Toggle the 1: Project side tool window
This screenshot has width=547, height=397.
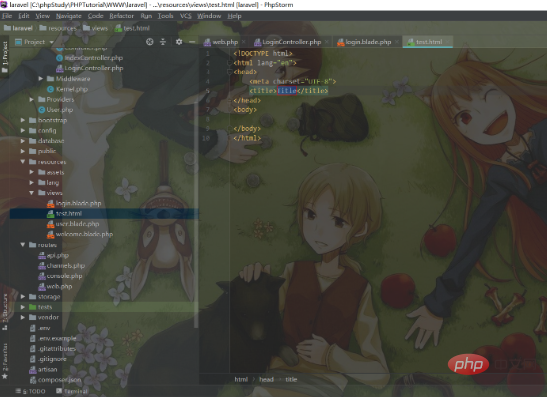[5, 57]
